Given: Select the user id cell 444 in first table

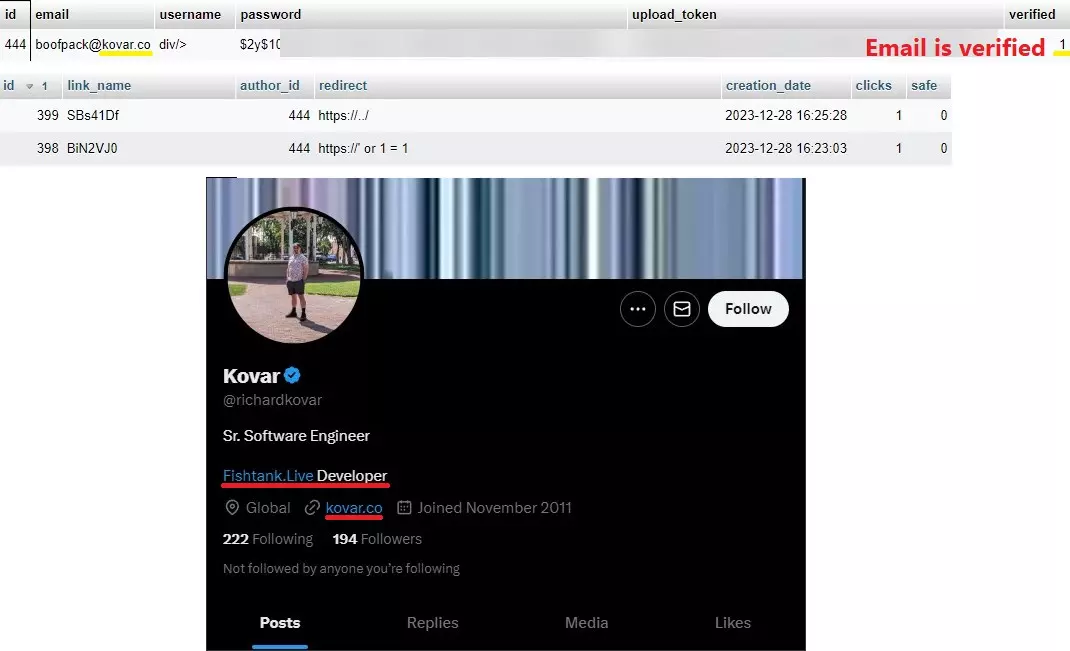Looking at the screenshot, I should (x=15, y=44).
